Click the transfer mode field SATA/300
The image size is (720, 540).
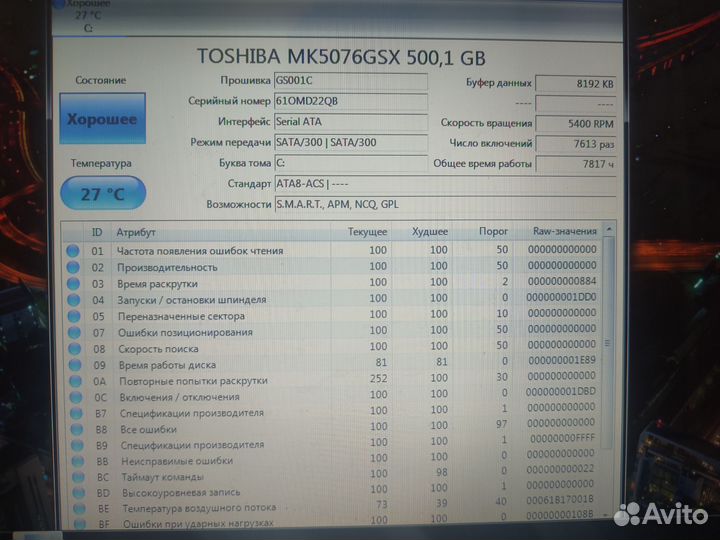point(351,143)
